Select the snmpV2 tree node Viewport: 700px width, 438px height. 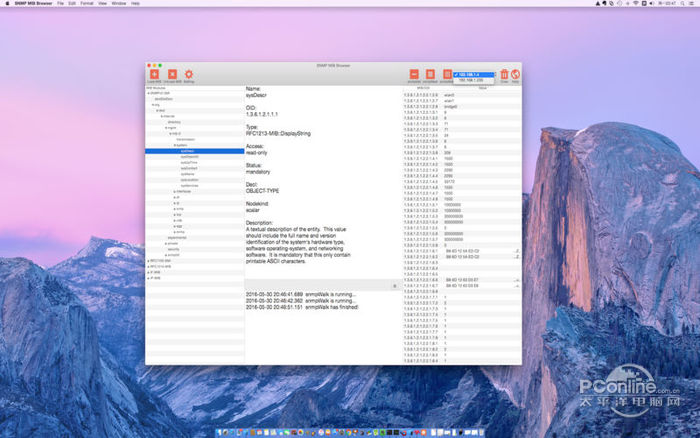[173, 255]
